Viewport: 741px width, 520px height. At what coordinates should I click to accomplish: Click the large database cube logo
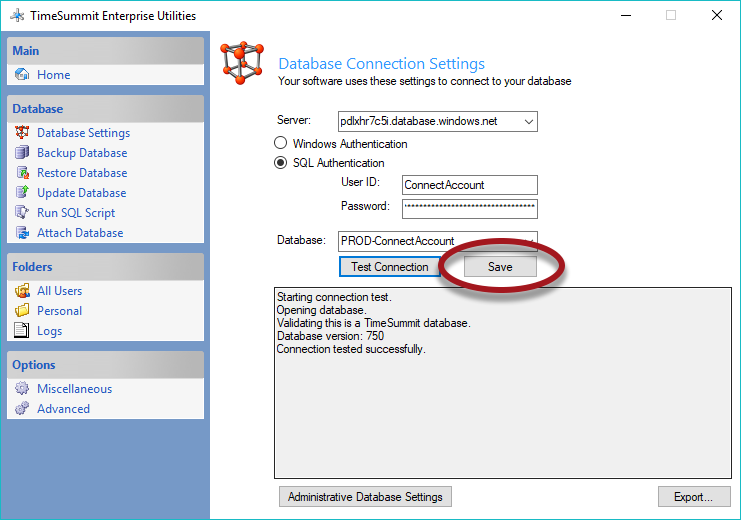pos(242,63)
